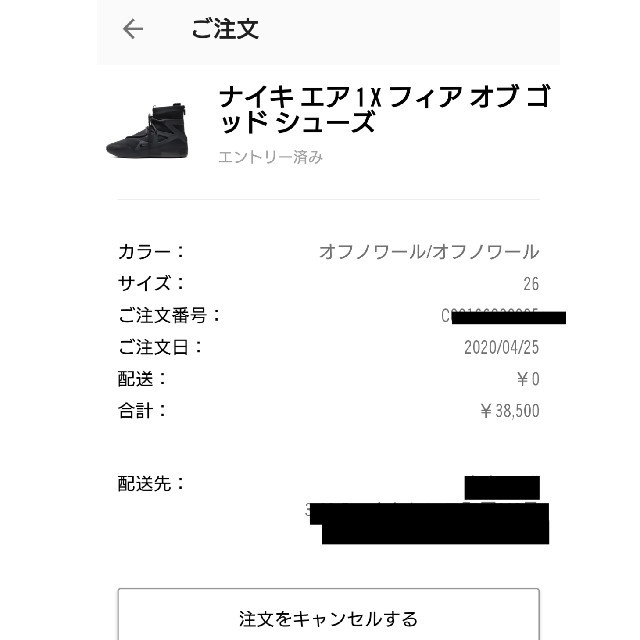This screenshot has width=640, height=640.
Task: Select the ご注文日： field label
Action: tap(160, 347)
